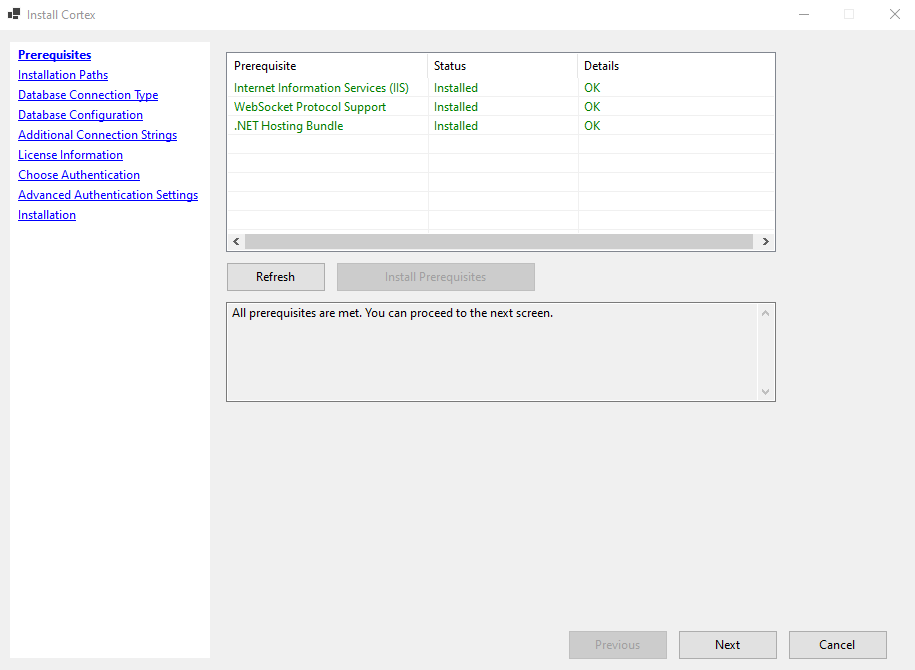Open the Choose Authentication step
Viewport: 915px width, 670px height.
(x=78, y=174)
